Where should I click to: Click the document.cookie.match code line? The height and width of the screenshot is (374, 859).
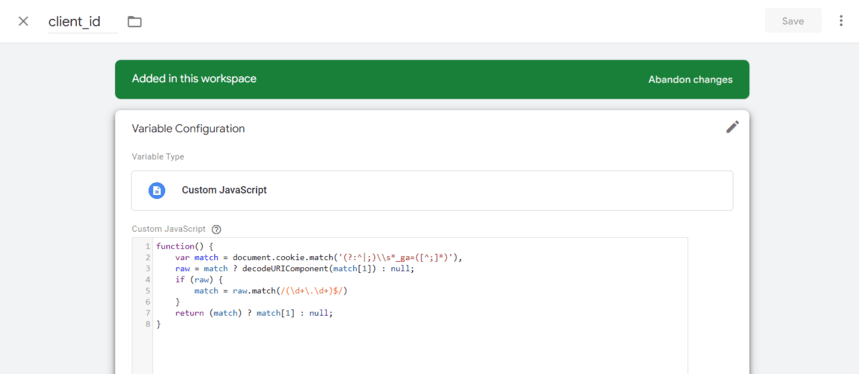[x=319, y=257]
